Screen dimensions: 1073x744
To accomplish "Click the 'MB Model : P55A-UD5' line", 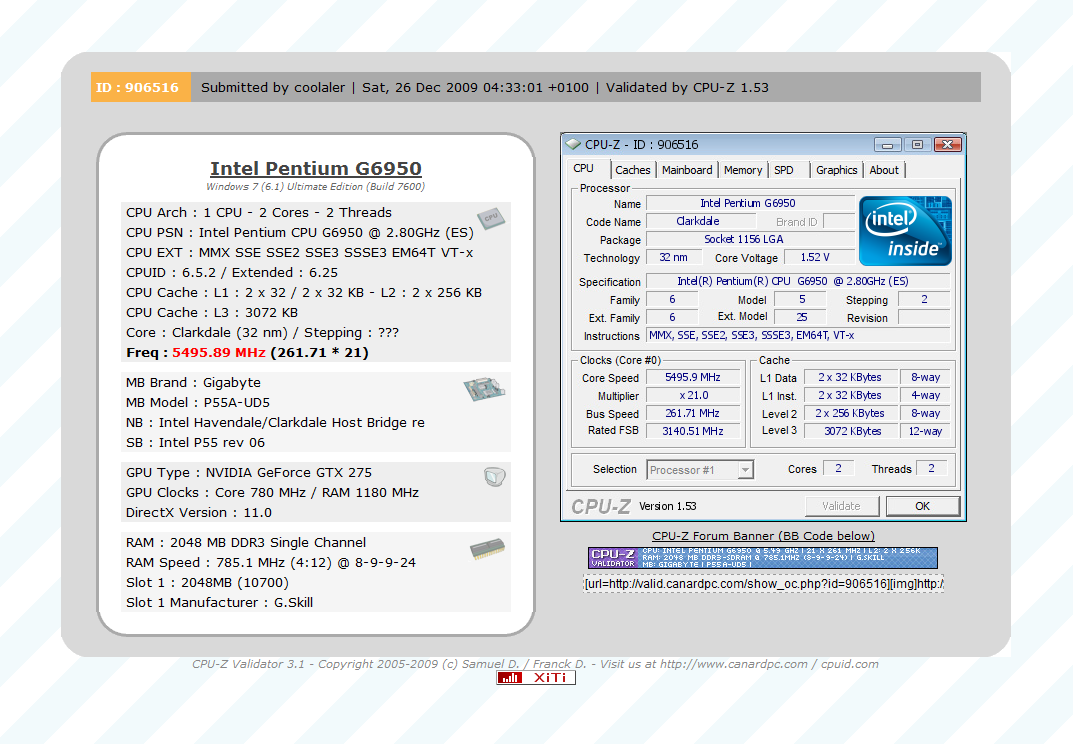I will pyautogui.click(x=198, y=402).
